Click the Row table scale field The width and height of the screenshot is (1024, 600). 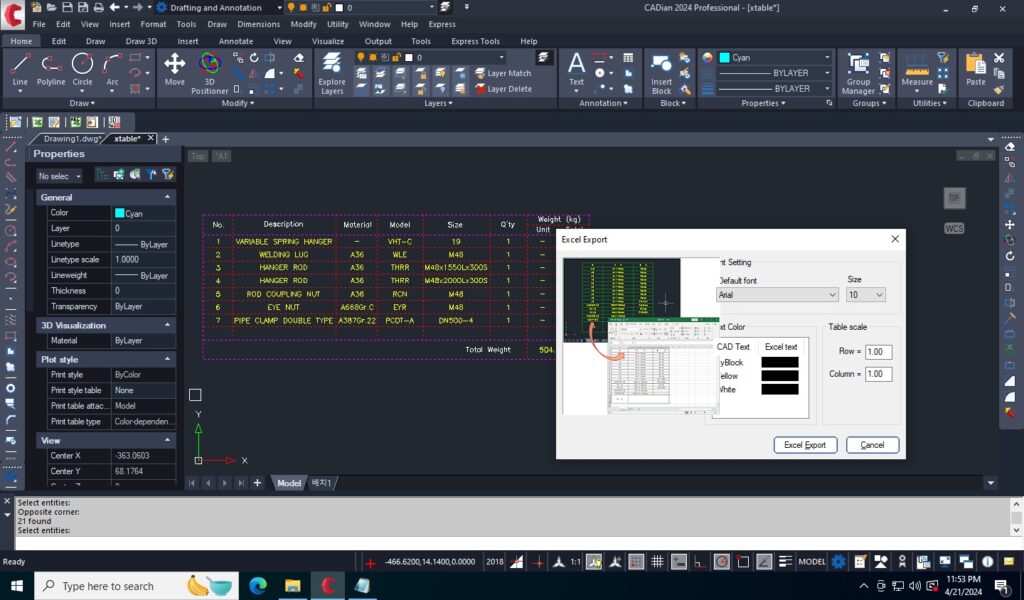pyautogui.click(x=878, y=352)
